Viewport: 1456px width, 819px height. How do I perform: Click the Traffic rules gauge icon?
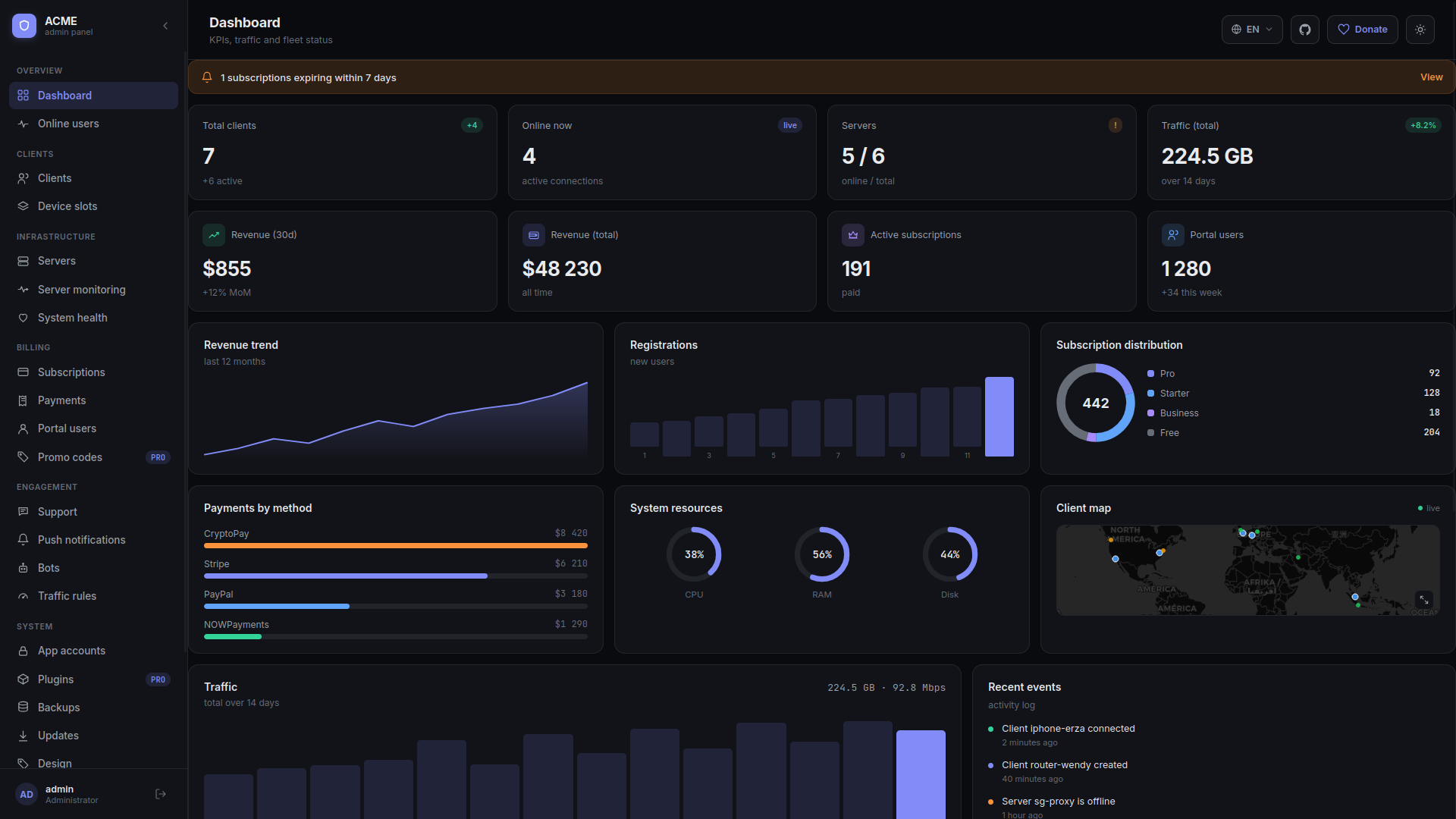pos(23,596)
